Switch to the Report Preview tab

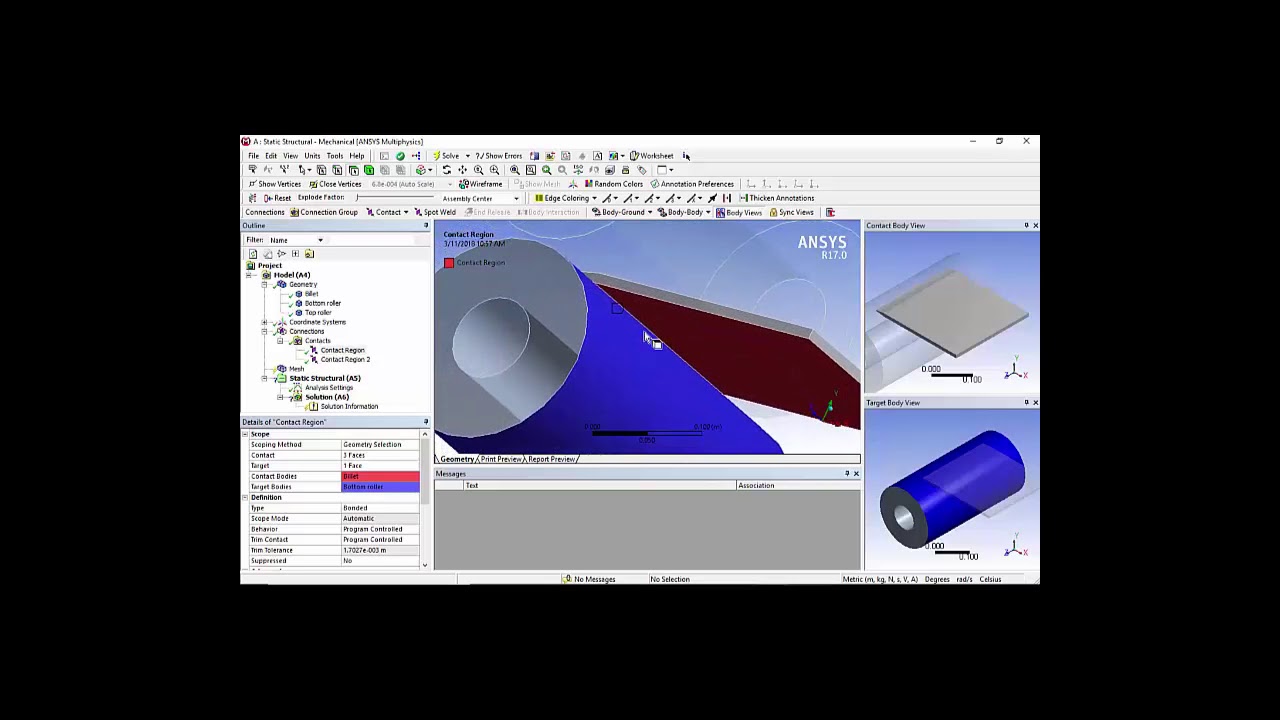pyautogui.click(x=552, y=459)
